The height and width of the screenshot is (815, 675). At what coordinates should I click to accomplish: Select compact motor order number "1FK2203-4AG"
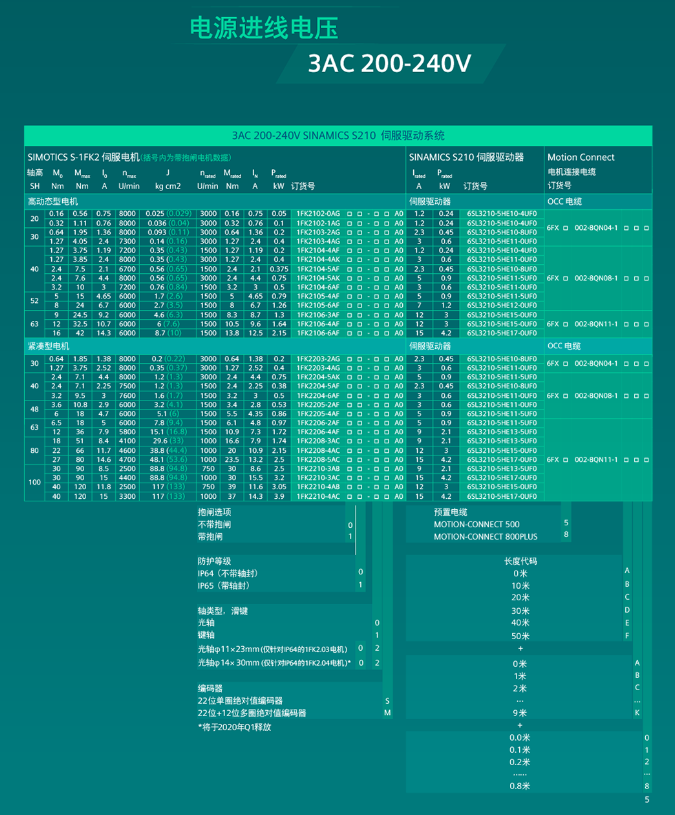[318, 367]
